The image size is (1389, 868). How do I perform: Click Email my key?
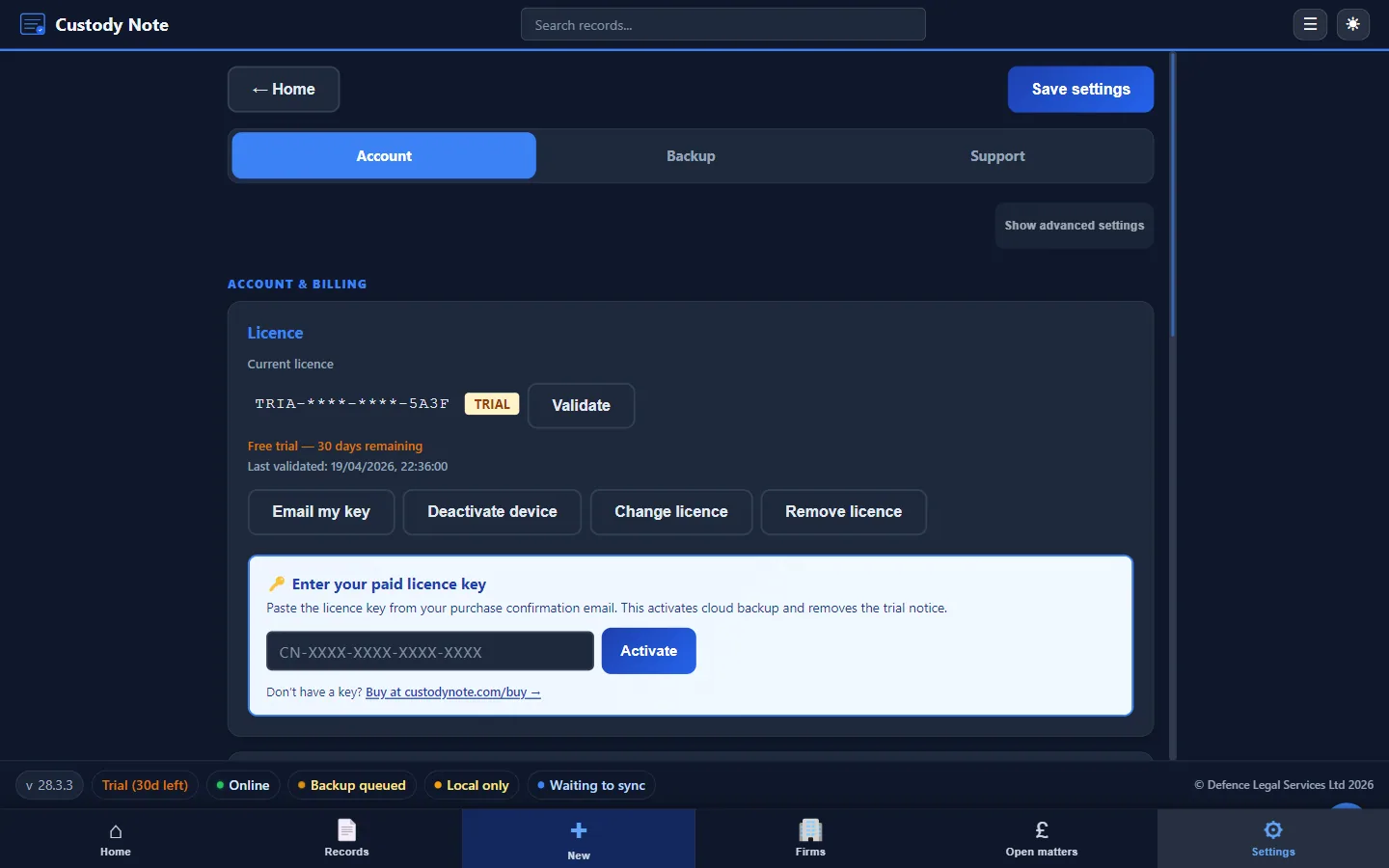tap(321, 512)
